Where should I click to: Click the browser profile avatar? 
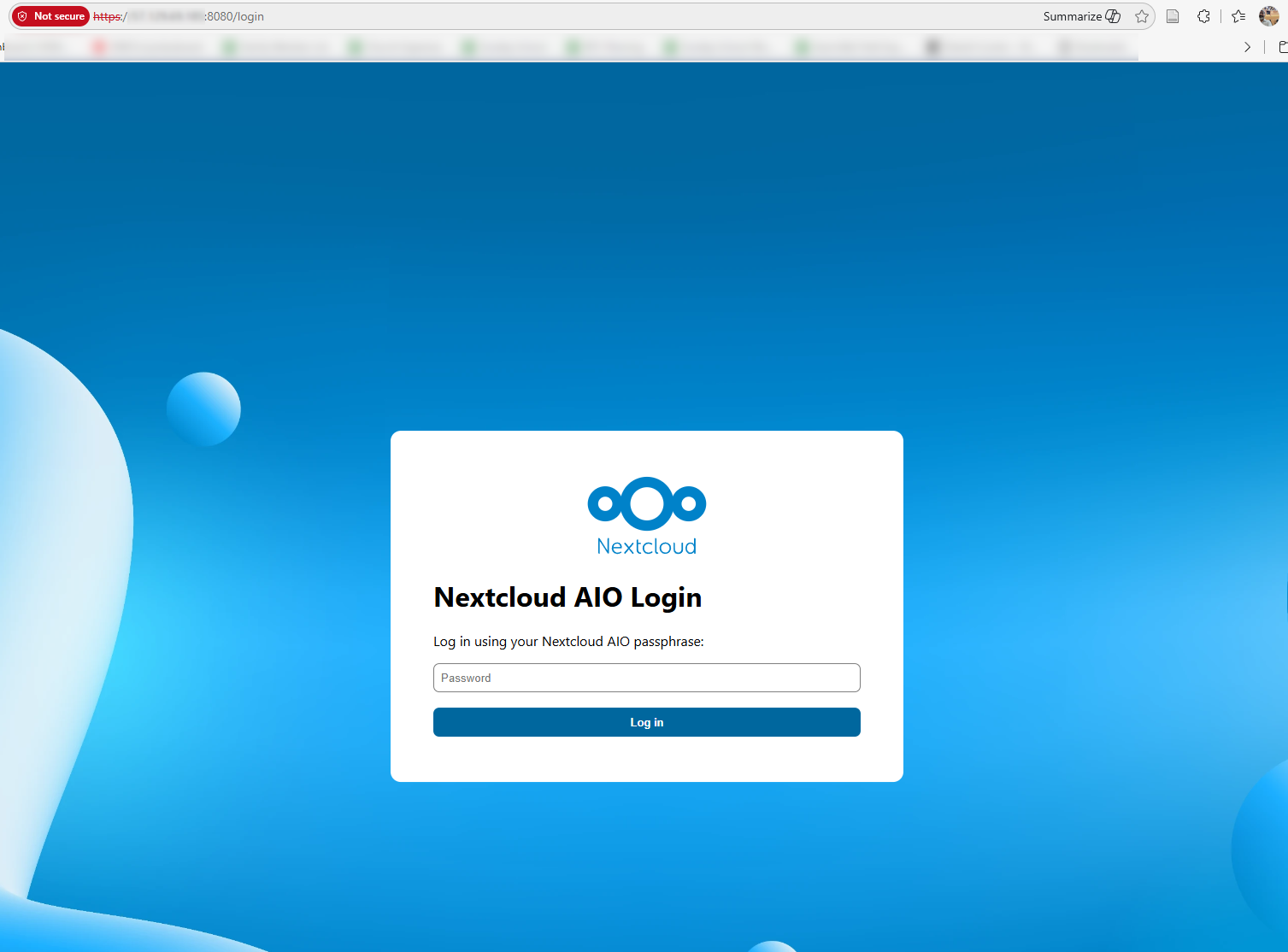(1269, 16)
